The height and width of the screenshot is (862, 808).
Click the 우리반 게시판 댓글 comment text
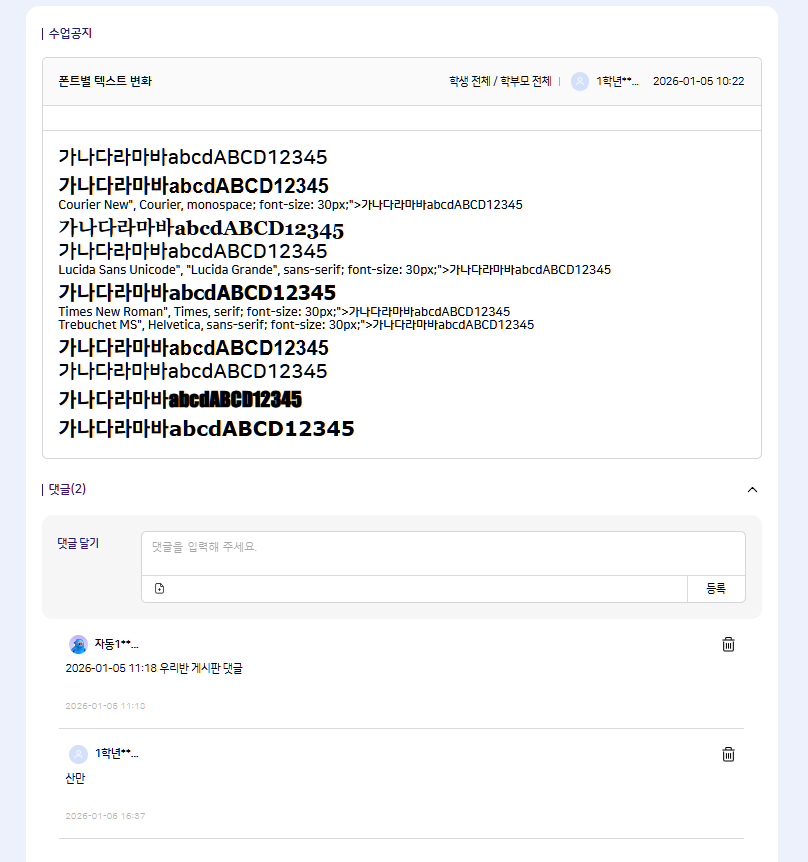pyautogui.click(x=153, y=668)
